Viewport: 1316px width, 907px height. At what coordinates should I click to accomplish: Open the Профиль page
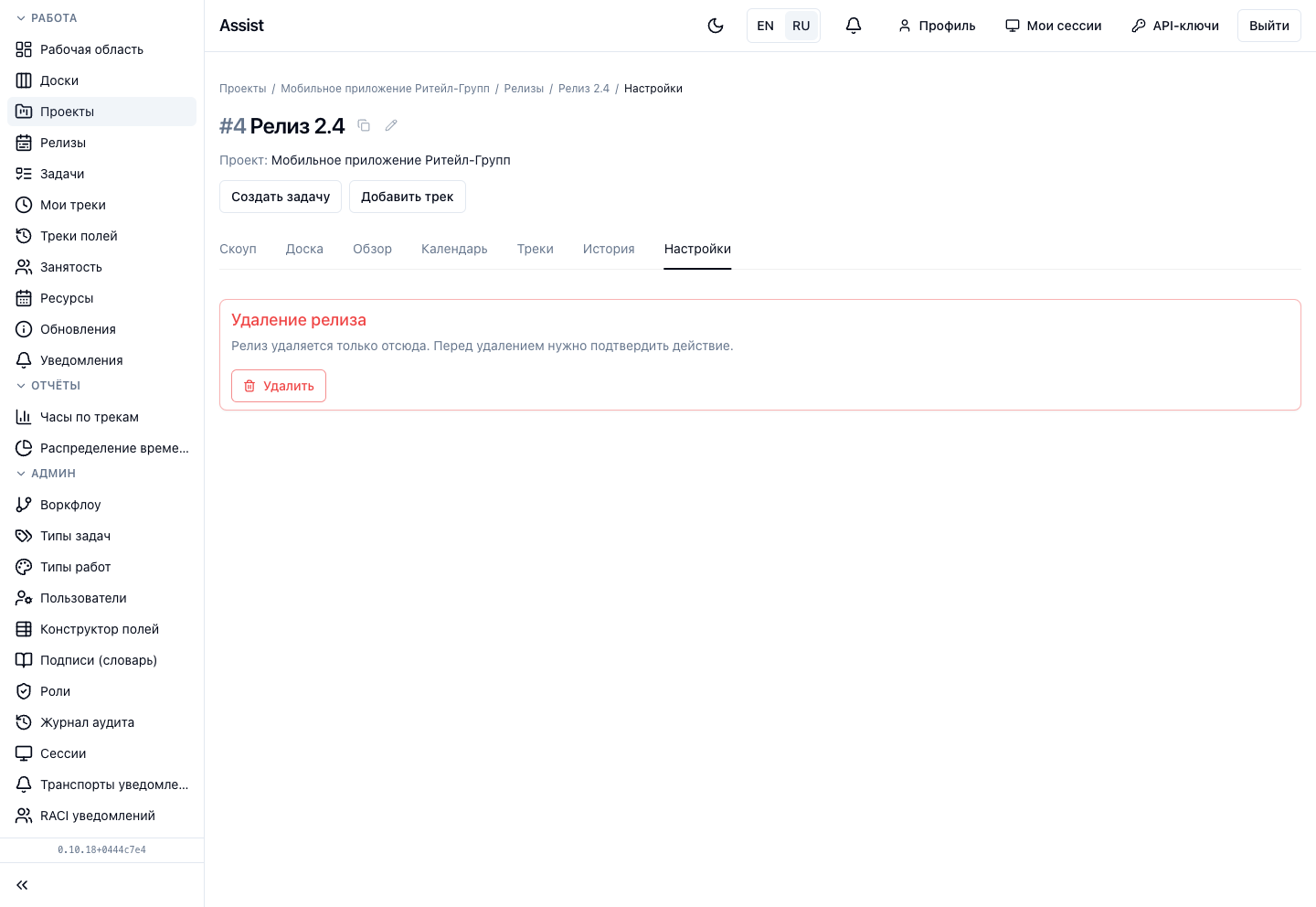[937, 26]
